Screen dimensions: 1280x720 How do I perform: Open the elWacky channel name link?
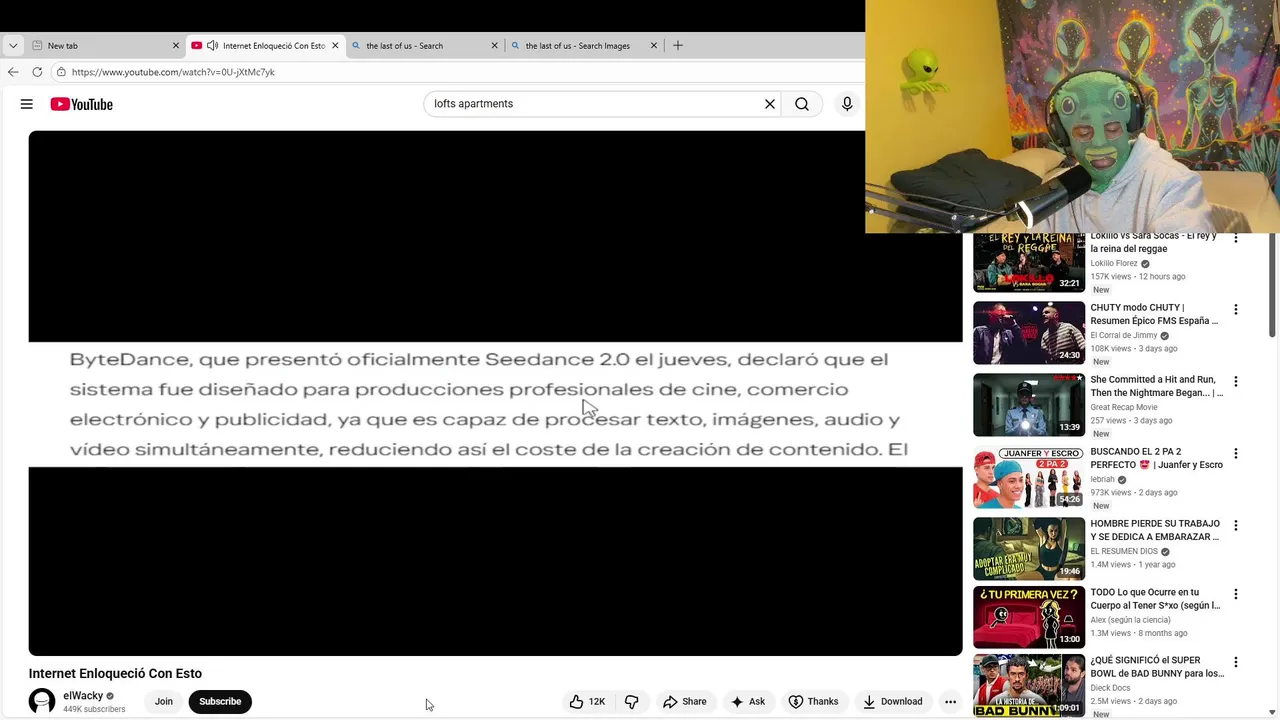pyautogui.click(x=83, y=696)
